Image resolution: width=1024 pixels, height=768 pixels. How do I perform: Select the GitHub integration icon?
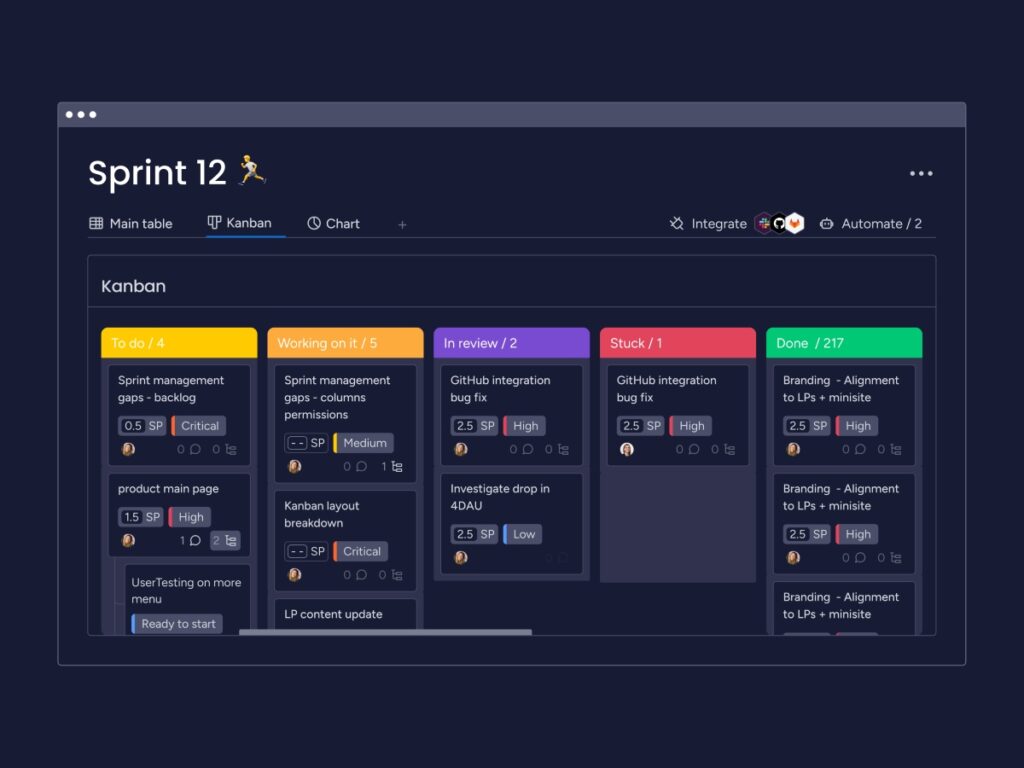point(779,223)
